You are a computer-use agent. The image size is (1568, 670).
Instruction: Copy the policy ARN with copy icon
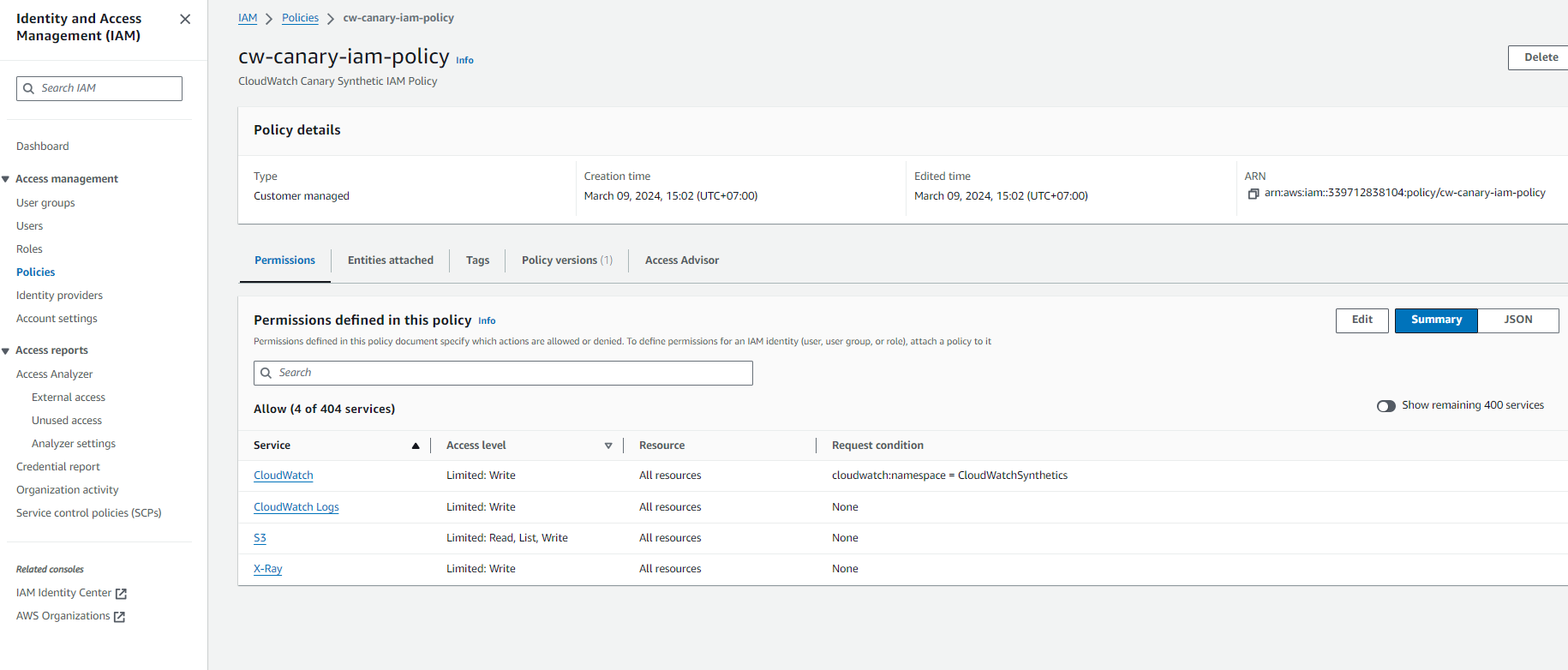(1253, 194)
